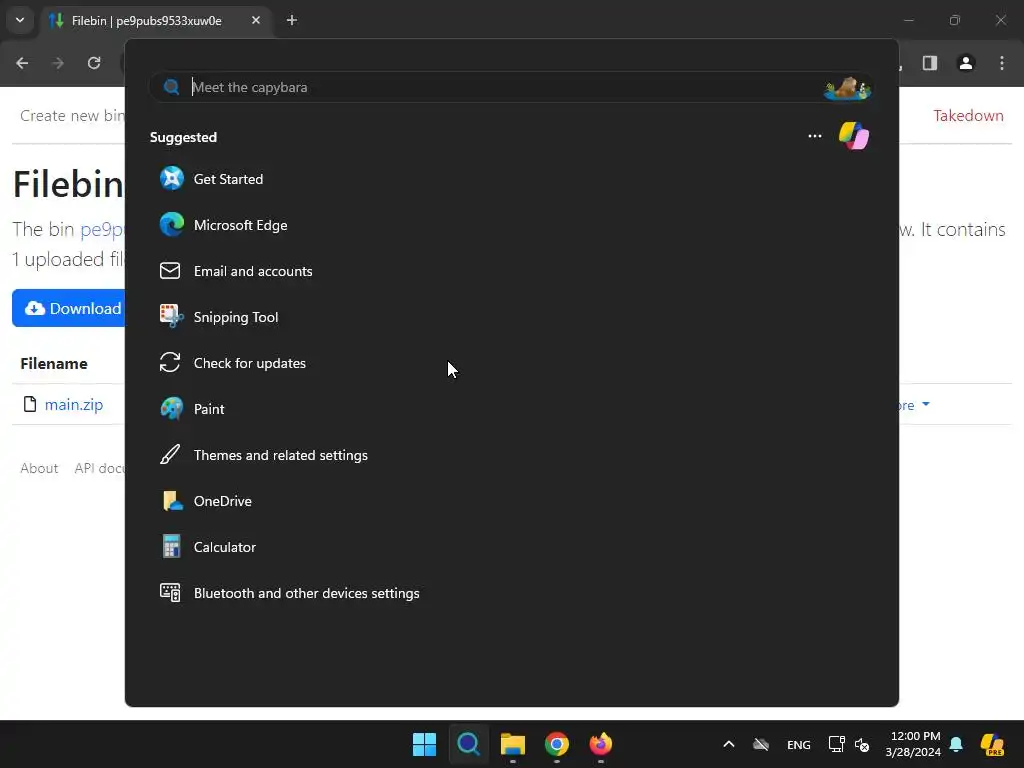1024x768 pixels.
Task: Select the Filebin browser tab
Action: (147, 21)
